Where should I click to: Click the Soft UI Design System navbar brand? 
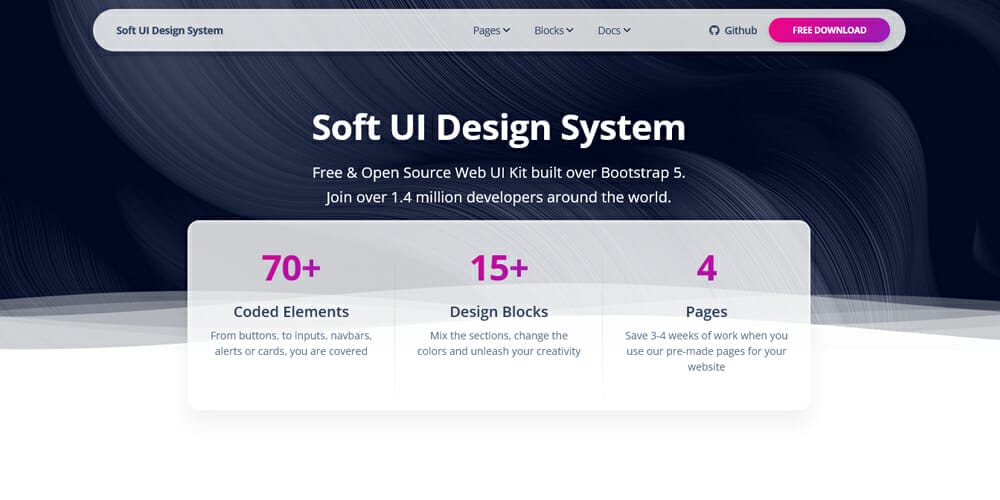click(170, 30)
